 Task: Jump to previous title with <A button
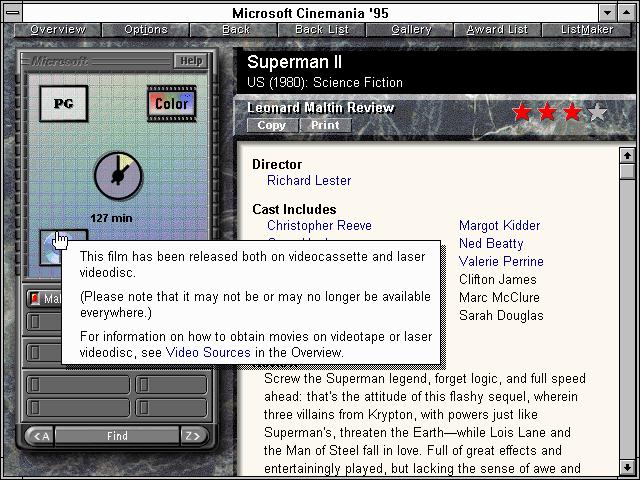click(x=40, y=436)
